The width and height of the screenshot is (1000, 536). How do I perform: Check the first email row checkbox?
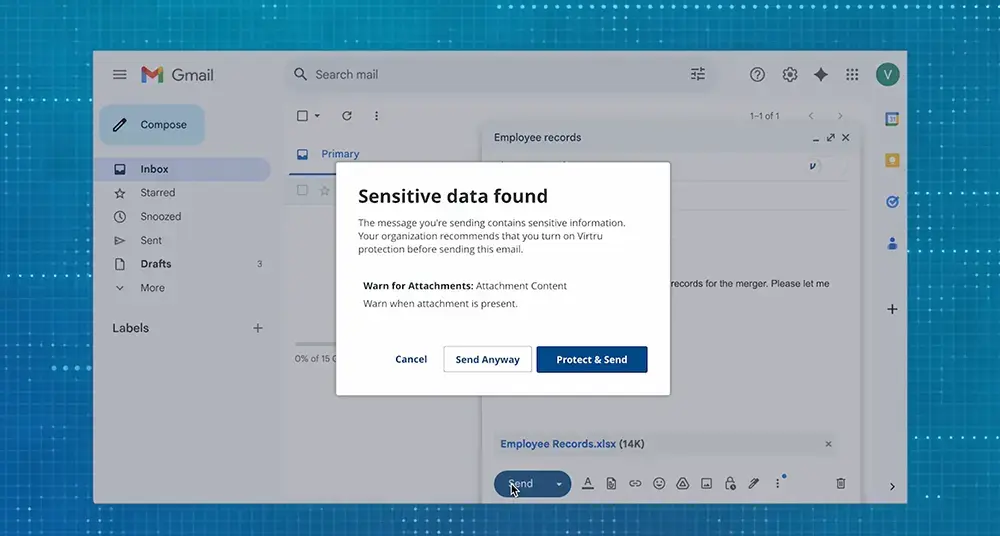[x=303, y=190]
